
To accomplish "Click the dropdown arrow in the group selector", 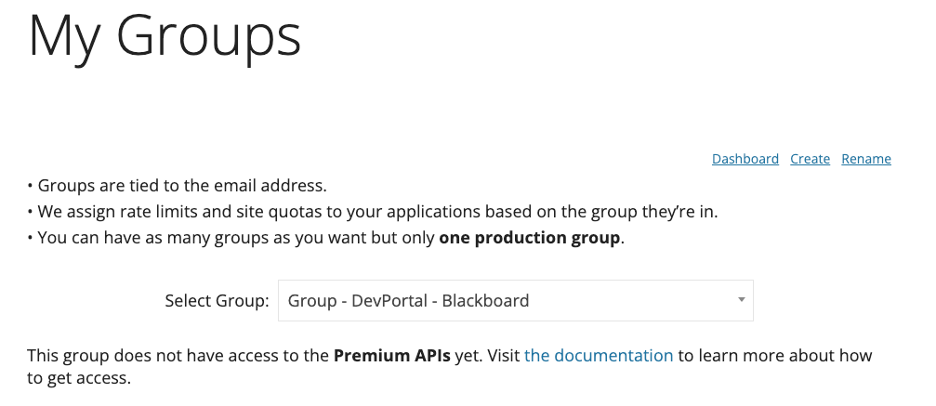I will [x=741, y=300].
